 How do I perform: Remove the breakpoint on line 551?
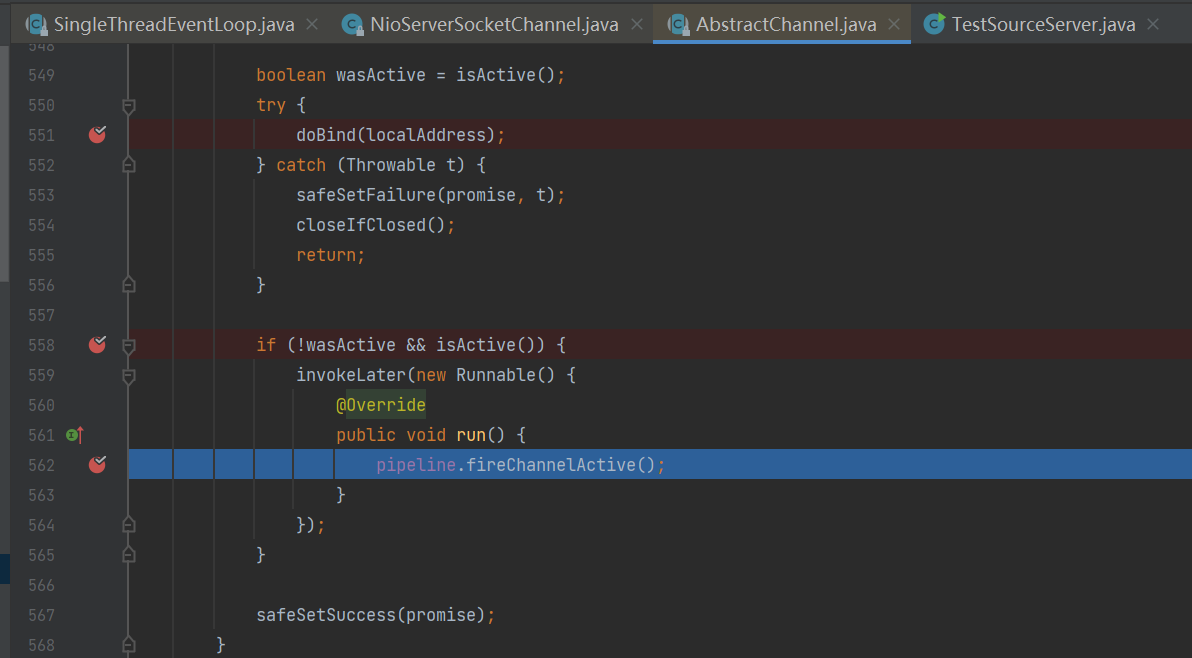coord(97,135)
